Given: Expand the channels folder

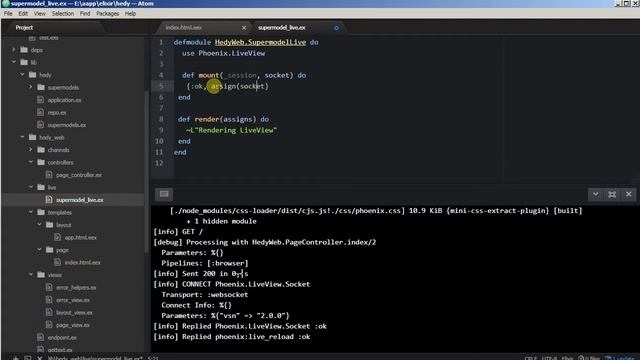Looking at the screenshot, I should point(31,149).
